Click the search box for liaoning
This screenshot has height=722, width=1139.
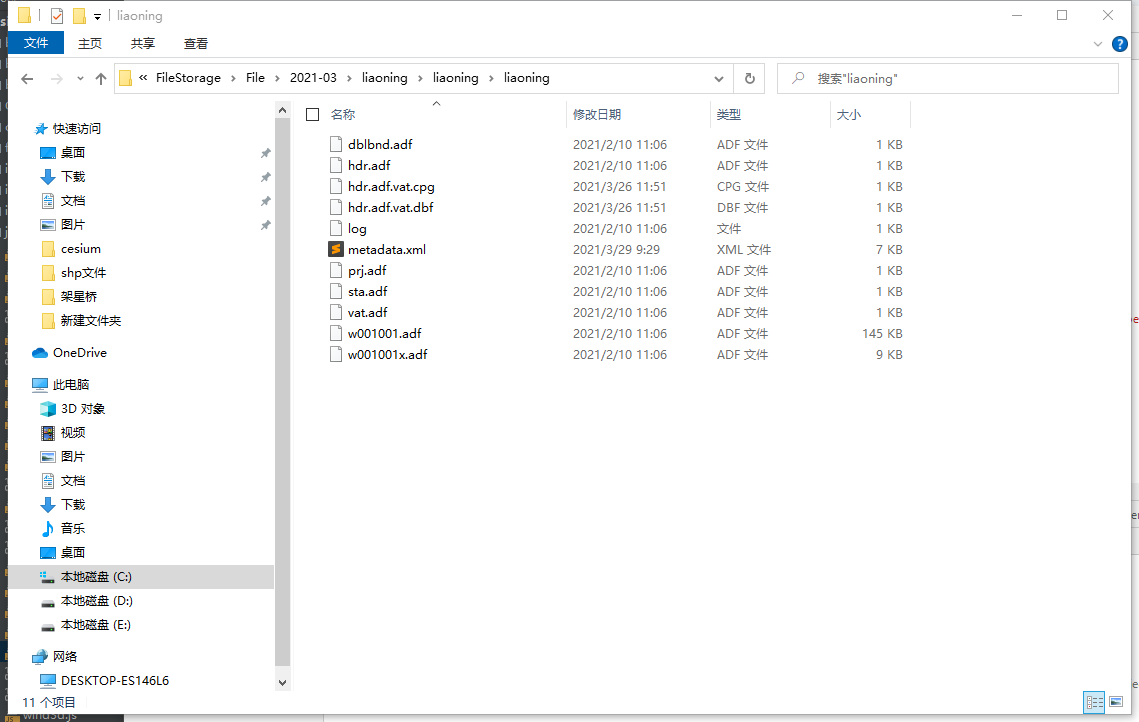tap(947, 78)
